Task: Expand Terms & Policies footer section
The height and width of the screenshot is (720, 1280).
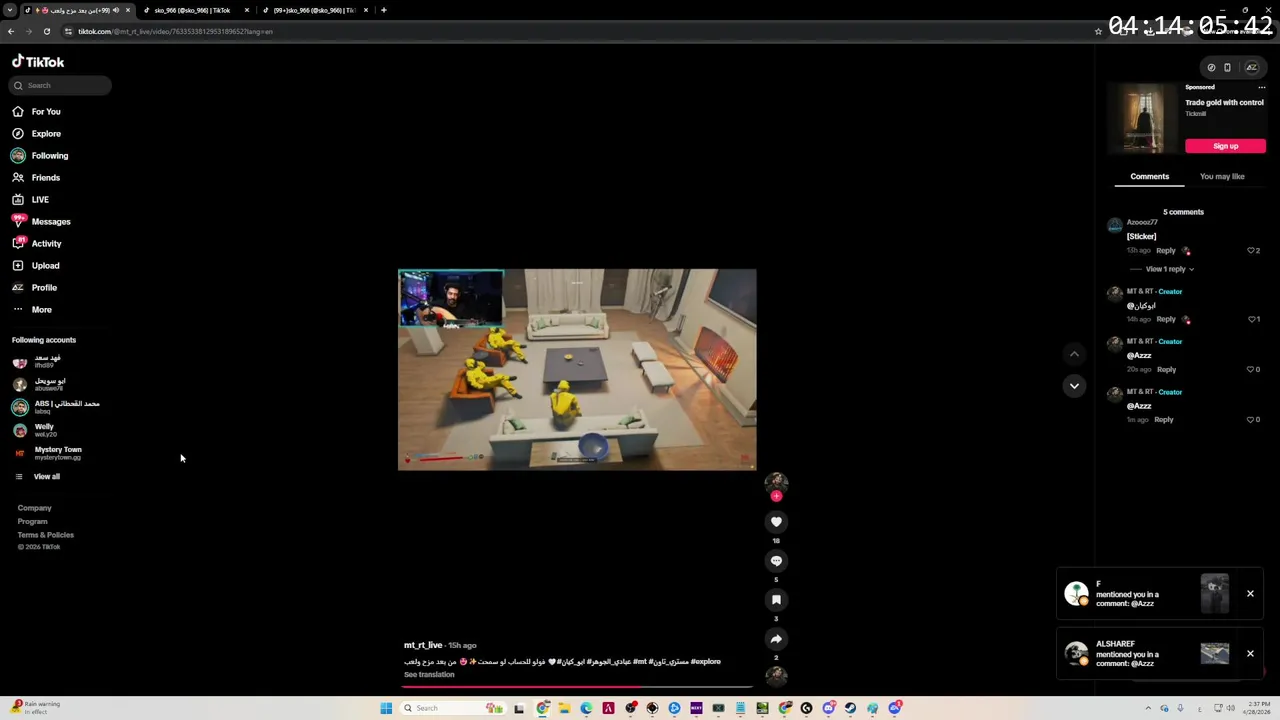Action: [45, 535]
